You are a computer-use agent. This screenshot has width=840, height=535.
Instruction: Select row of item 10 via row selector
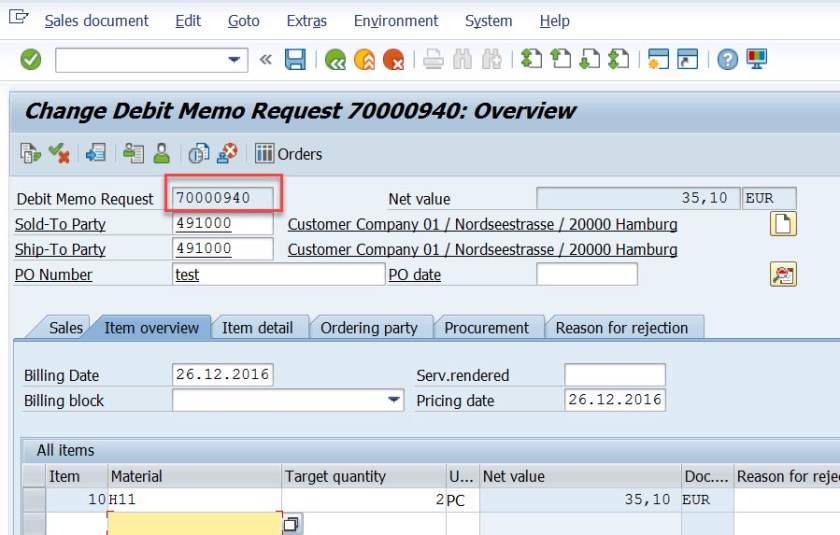pos(33,499)
